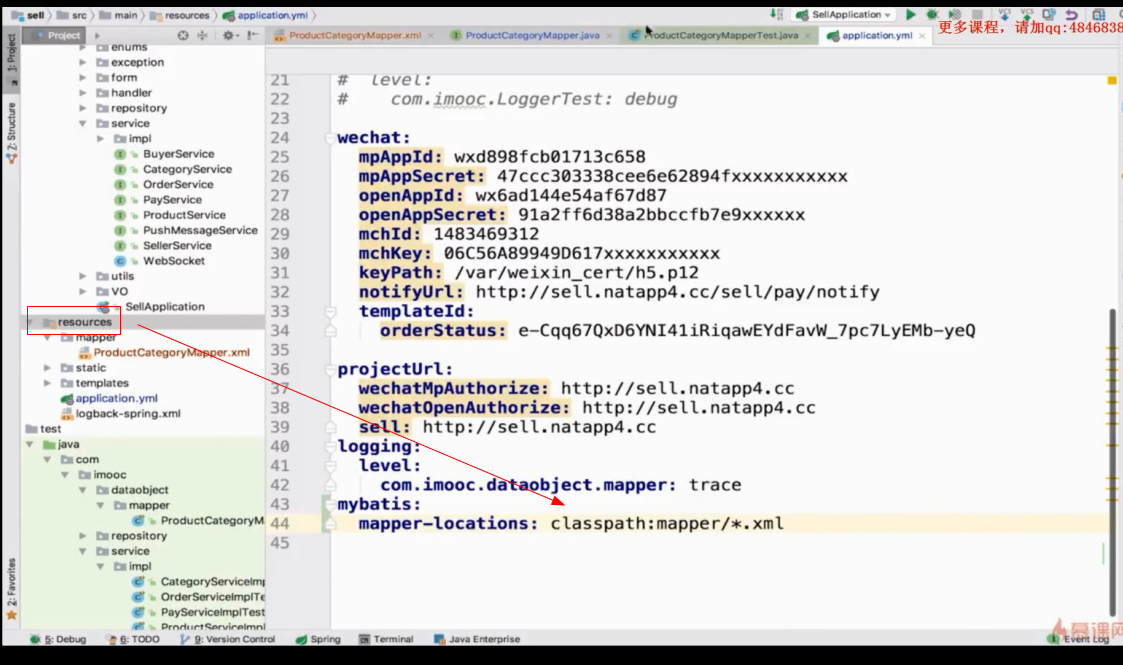Expand the handler folder
The width and height of the screenshot is (1123, 665).
(x=82, y=93)
